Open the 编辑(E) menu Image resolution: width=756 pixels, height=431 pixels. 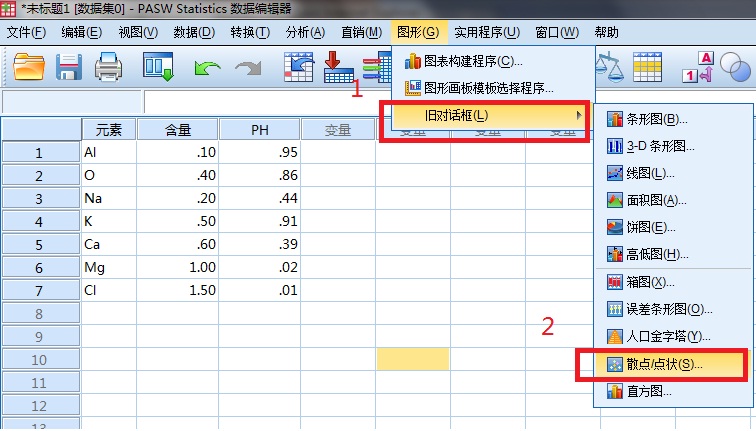click(81, 32)
